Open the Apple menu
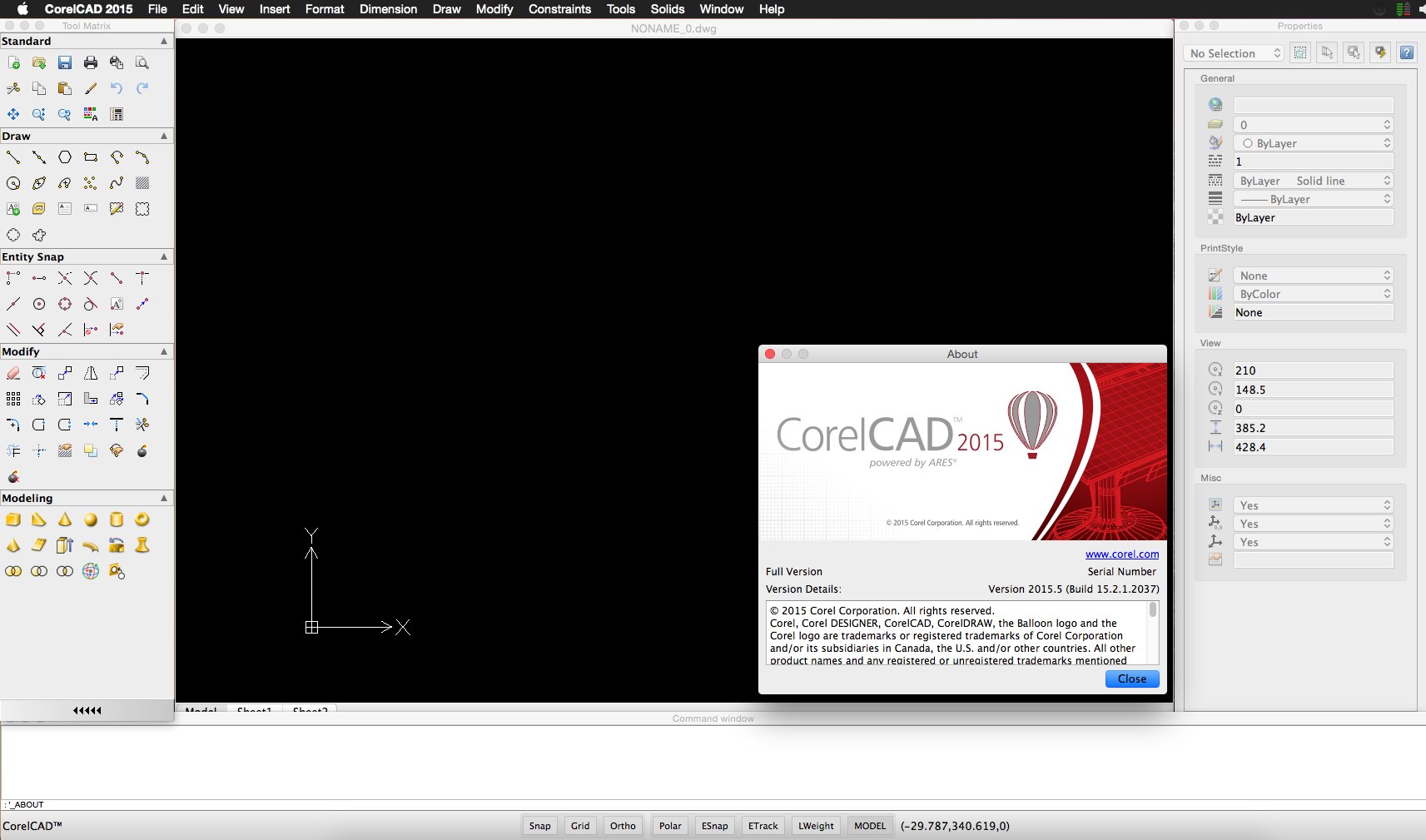The height and width of the screenshot is (840, 1426). point(22,9)
